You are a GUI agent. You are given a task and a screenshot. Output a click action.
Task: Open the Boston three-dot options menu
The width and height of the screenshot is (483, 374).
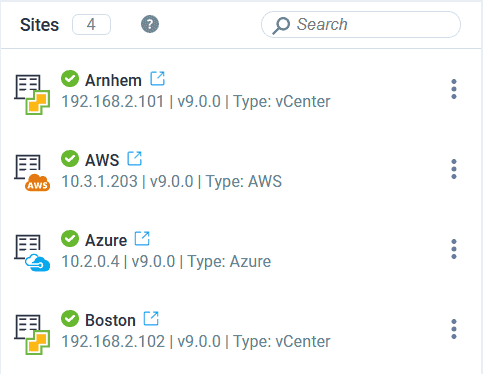[454, 329]
